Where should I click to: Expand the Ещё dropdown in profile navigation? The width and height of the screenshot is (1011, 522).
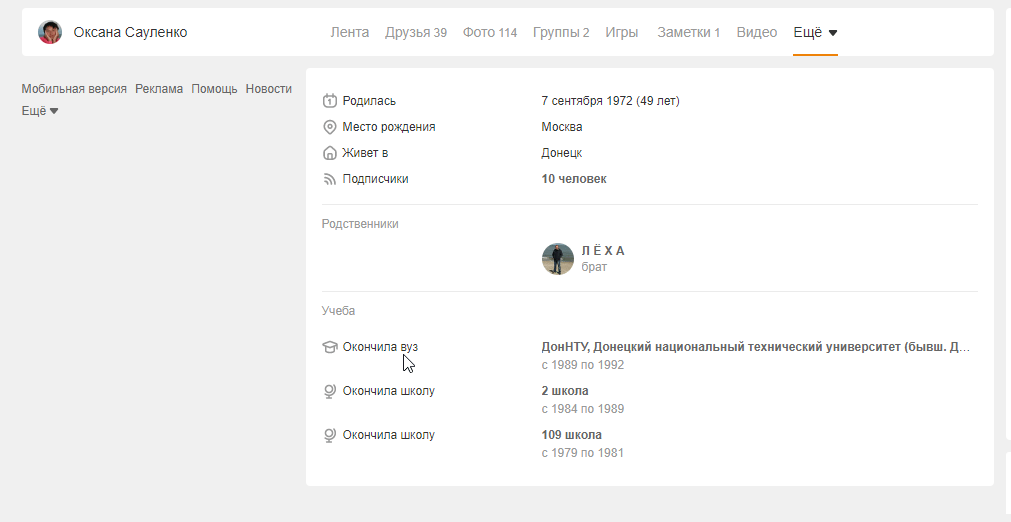pos(815,32)
